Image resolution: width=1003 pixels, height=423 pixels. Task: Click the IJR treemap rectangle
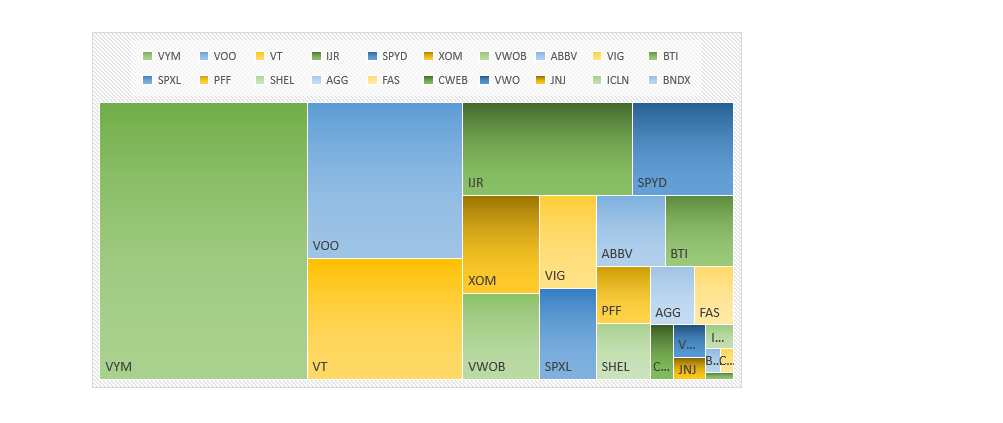pos(546,148)
